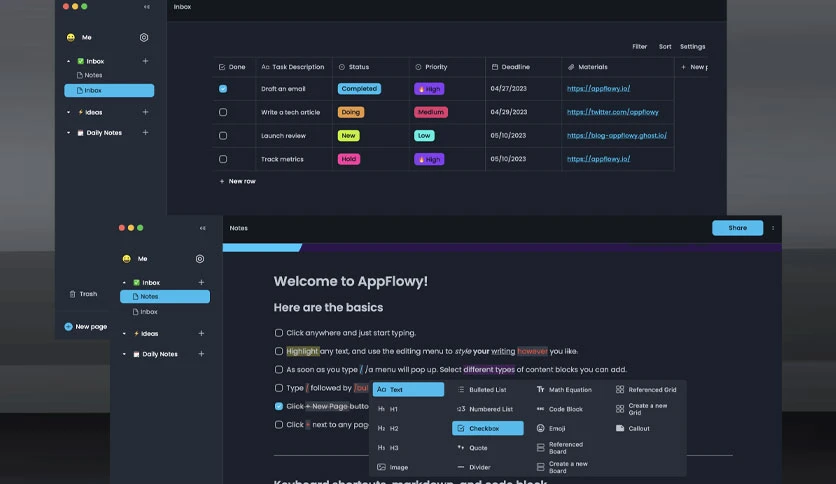836x484 pixels.
Task: Add a New row to the grid
Action: pyautogui.click(x=237, y=181)
